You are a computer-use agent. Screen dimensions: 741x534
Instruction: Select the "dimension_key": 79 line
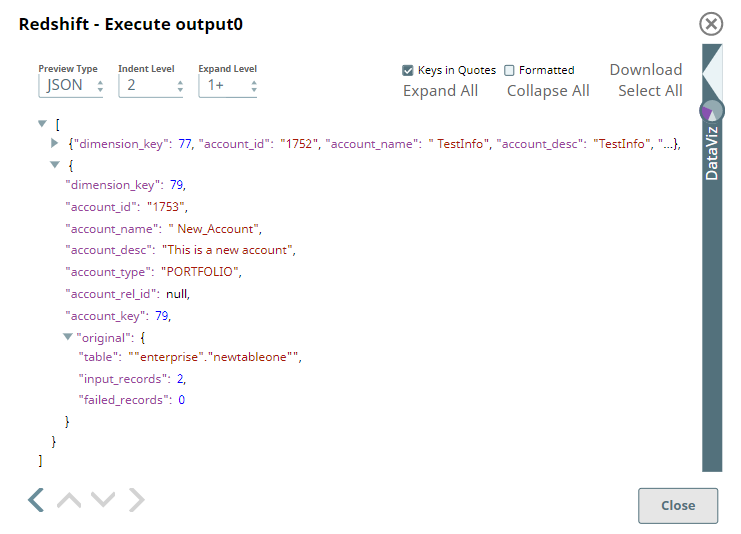126,185
